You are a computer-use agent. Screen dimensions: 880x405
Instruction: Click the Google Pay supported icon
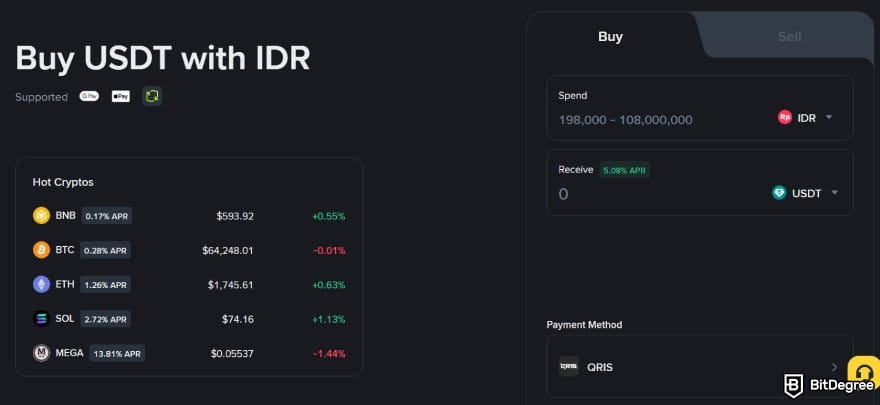coord(89,96)
